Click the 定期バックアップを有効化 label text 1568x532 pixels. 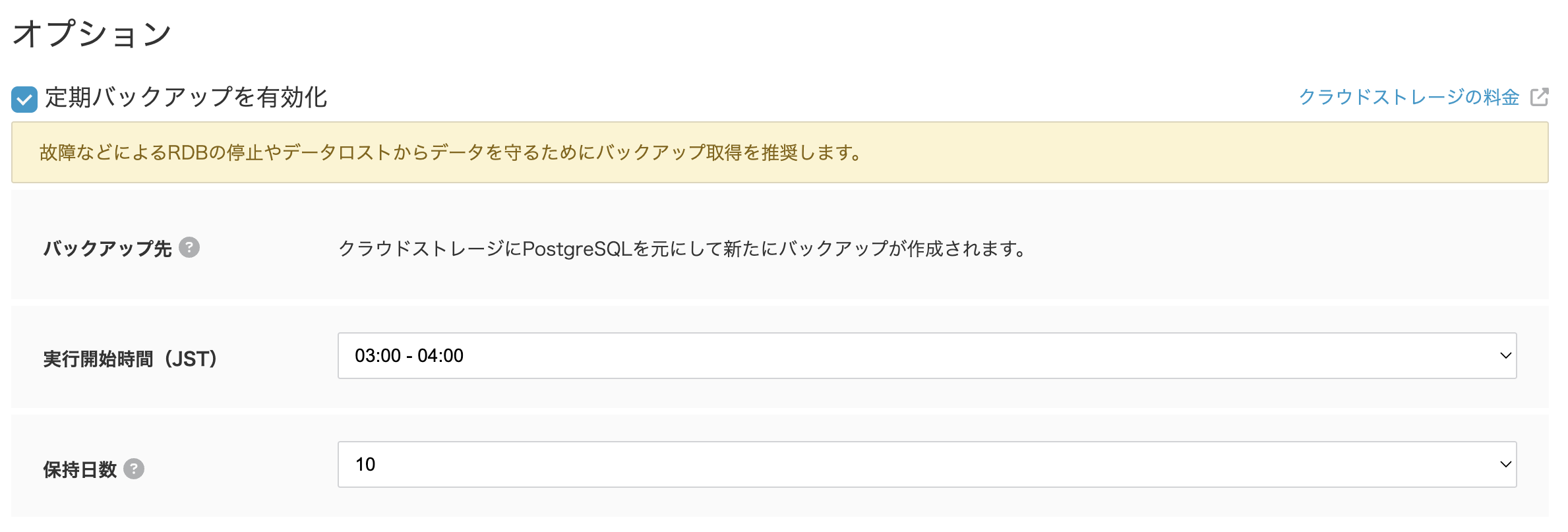[x=186, y=98]
